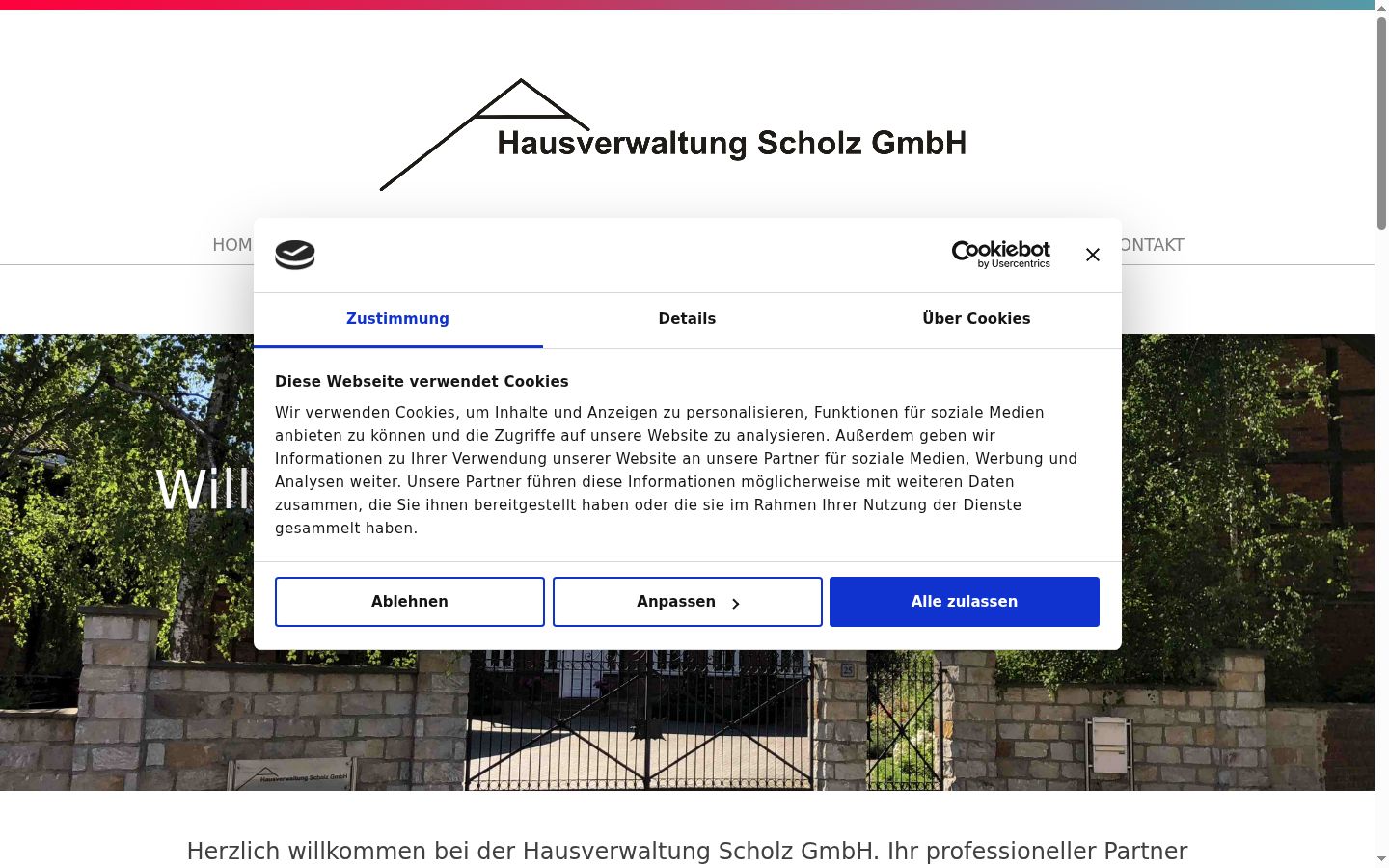Open the KONTAKT navigation item
Viewport: 1389px width, 868px height.
click(1152, 245)
